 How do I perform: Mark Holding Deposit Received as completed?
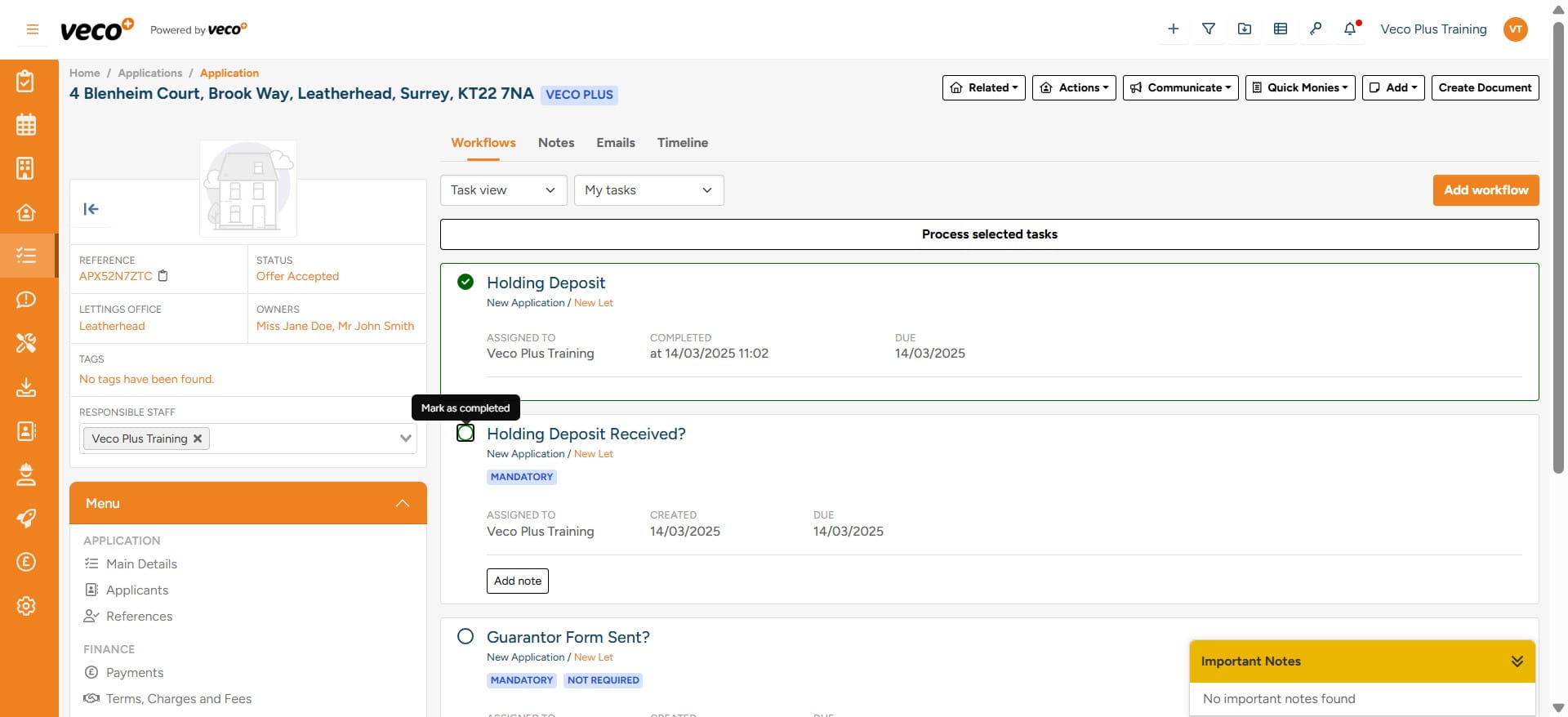[x=465, y=433]
